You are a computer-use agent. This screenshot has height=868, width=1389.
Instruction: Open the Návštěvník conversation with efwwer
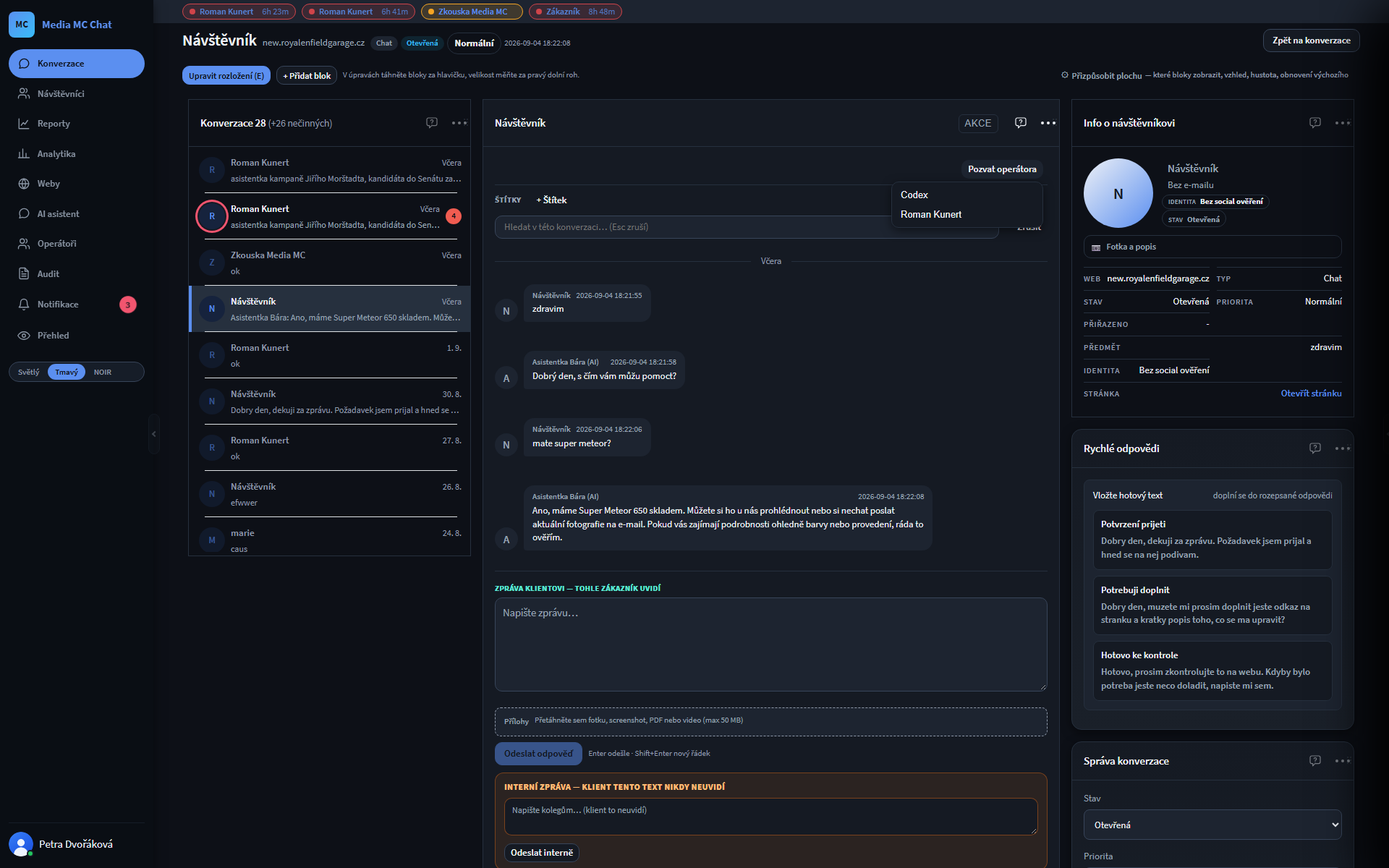click(x=330, y=494)
